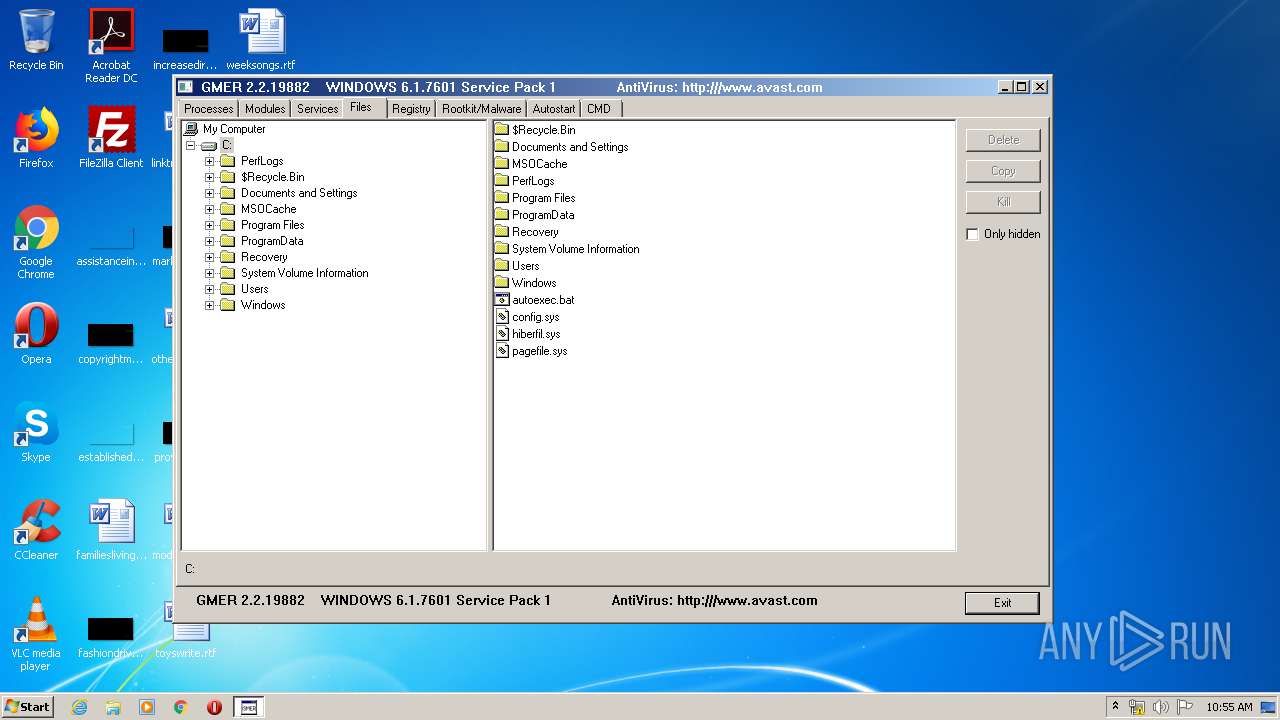Image resolution: width=1280 pixels, height=720 pixels.
Task: Click the taskbar clock showing 10:55 AM
Action: (1229, 707)
